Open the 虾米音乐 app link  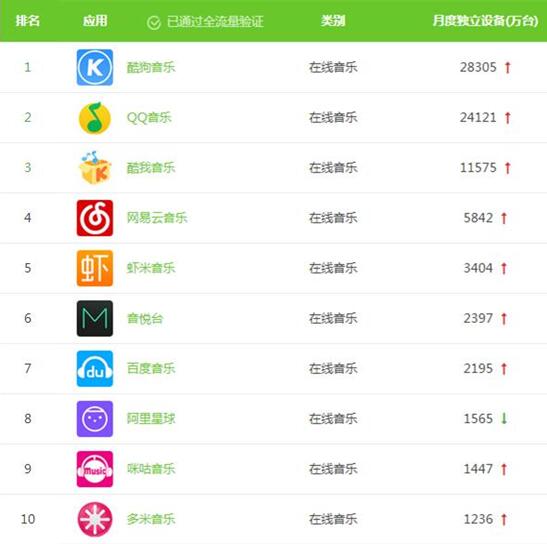pos(151,268)
